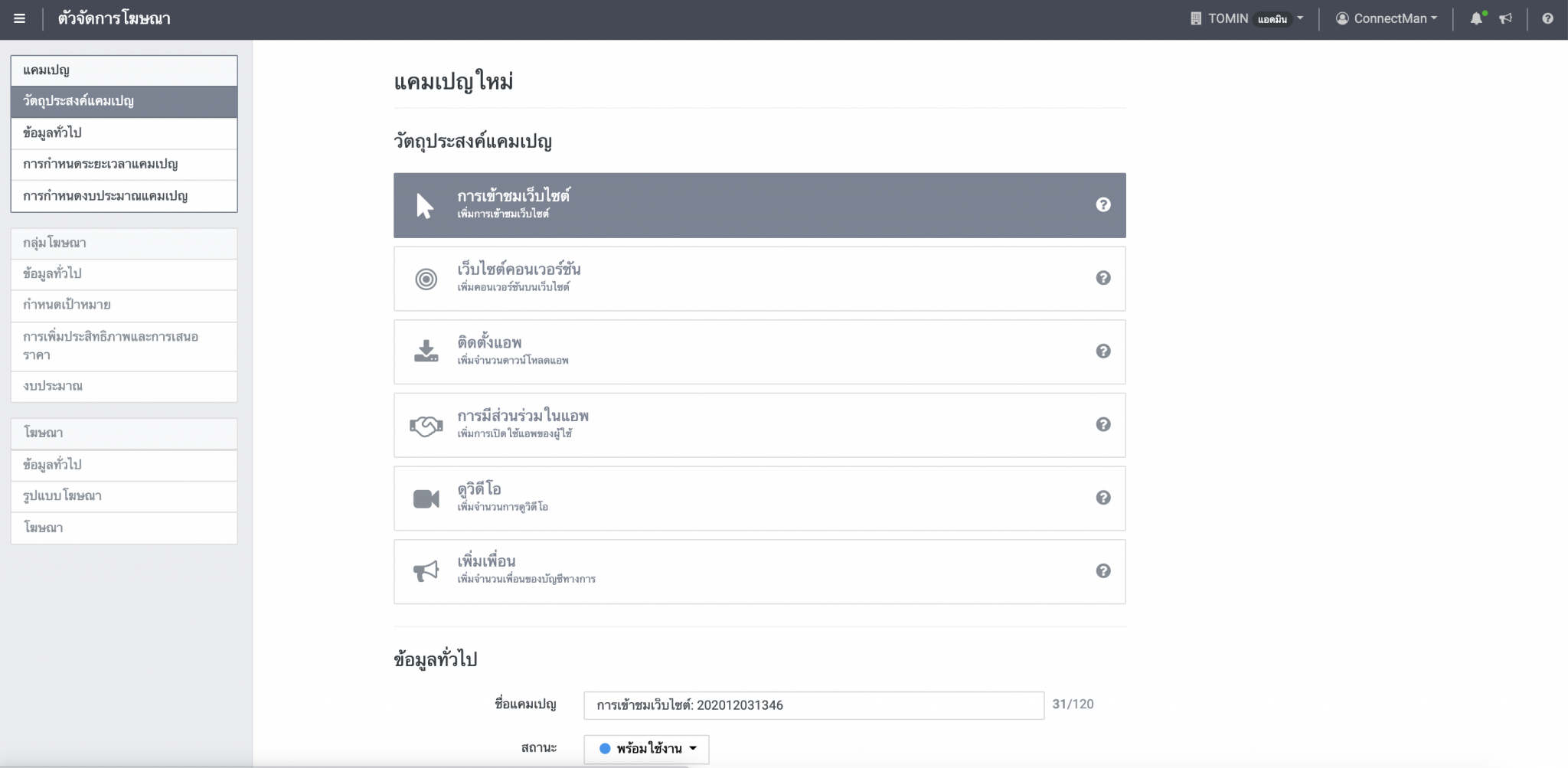Open help for ติดตั้งแอพ objective
This screenshot has height=768, width=1568.
pos(1102,351)
